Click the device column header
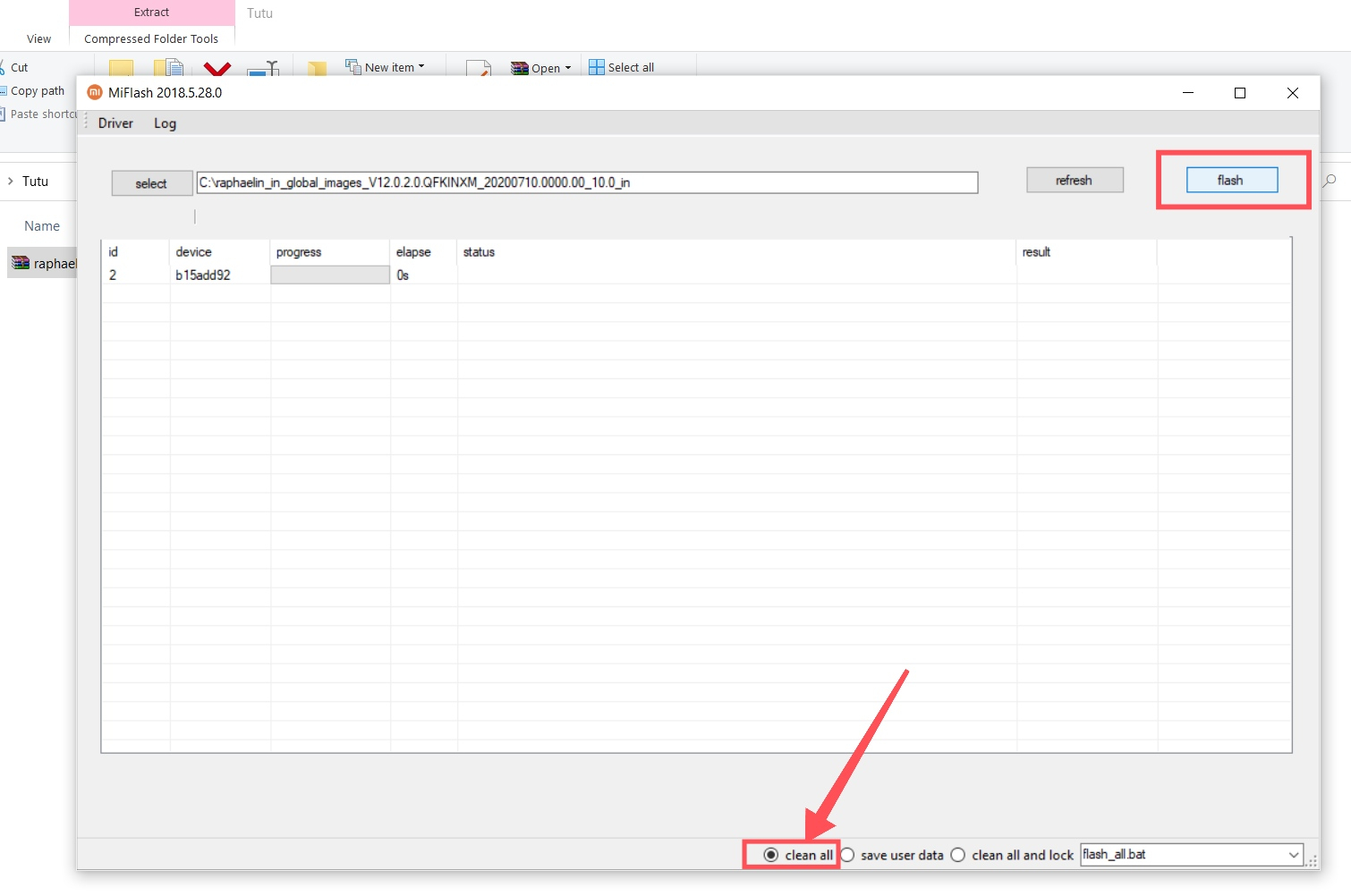 219,252
